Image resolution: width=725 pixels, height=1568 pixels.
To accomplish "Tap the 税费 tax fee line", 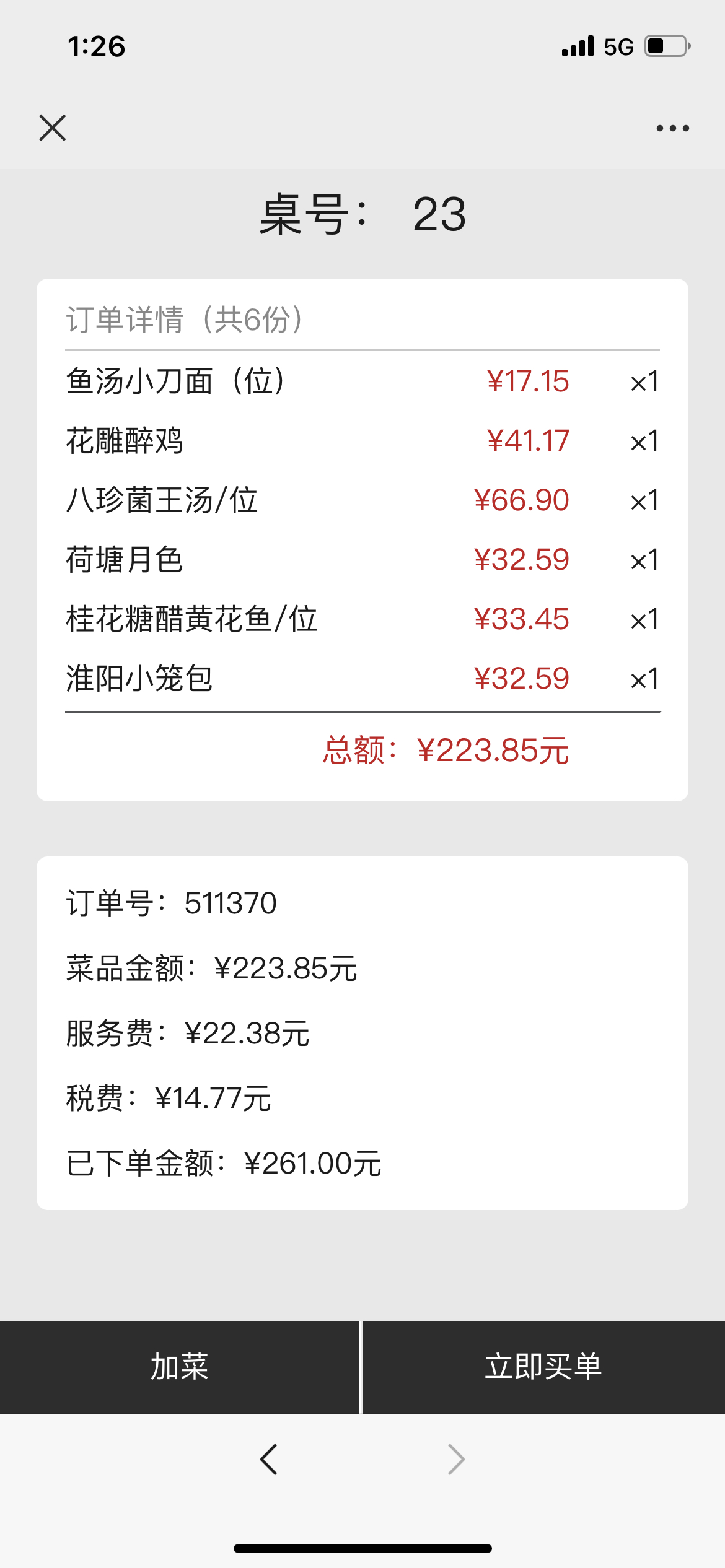I will (x=169, y=1098).
